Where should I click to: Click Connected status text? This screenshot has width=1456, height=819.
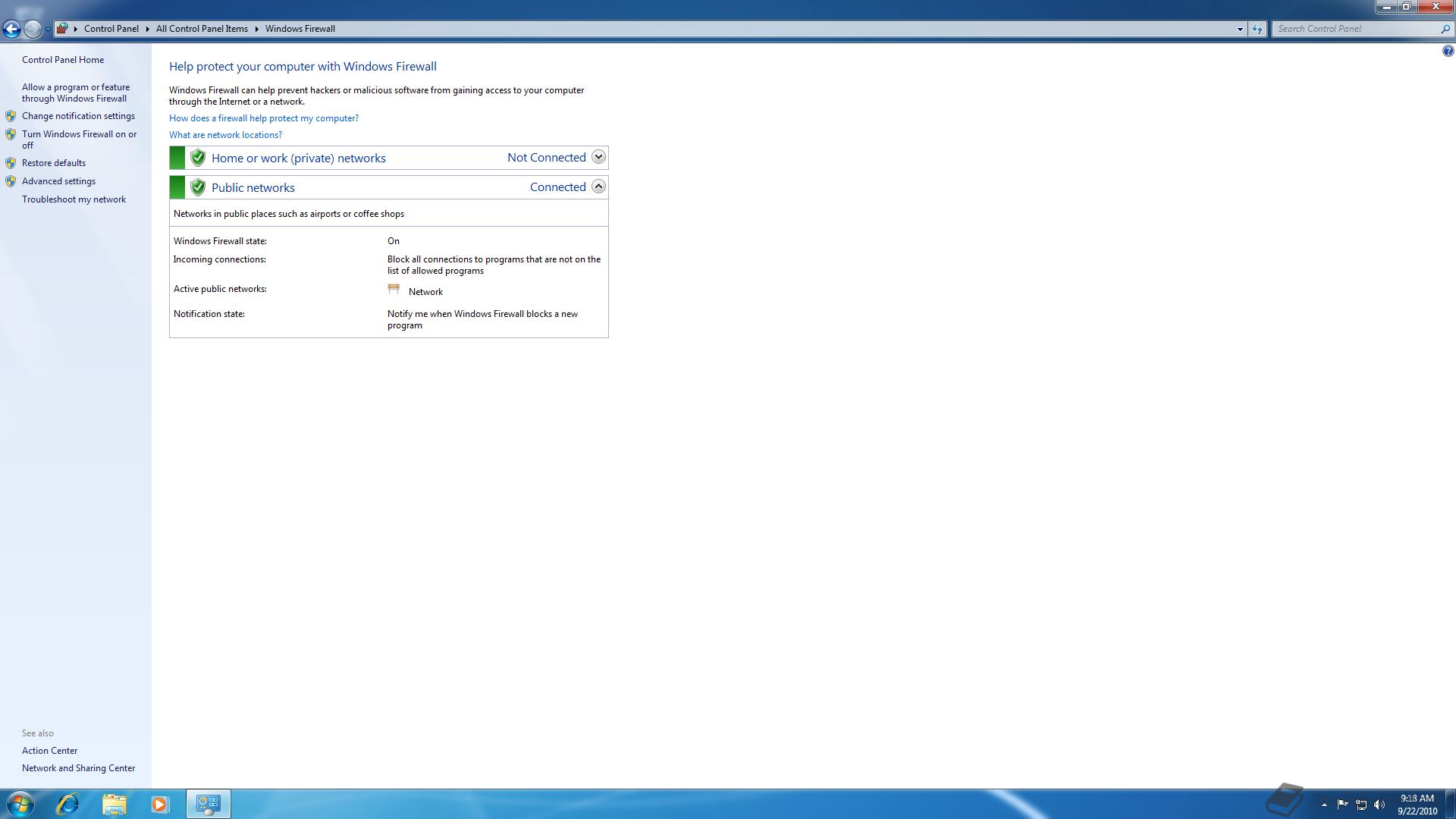click(558, 187)
